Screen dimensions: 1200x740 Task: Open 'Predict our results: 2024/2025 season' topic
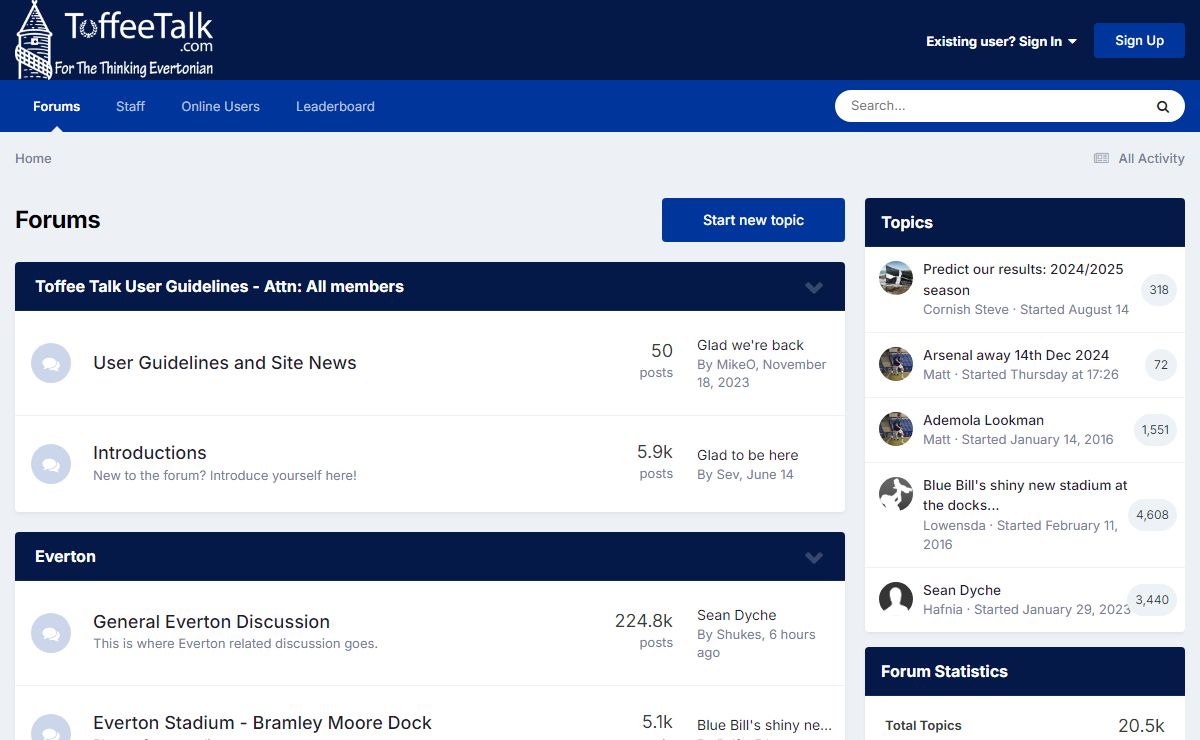pyautogui.click(x=1023, y=279)
